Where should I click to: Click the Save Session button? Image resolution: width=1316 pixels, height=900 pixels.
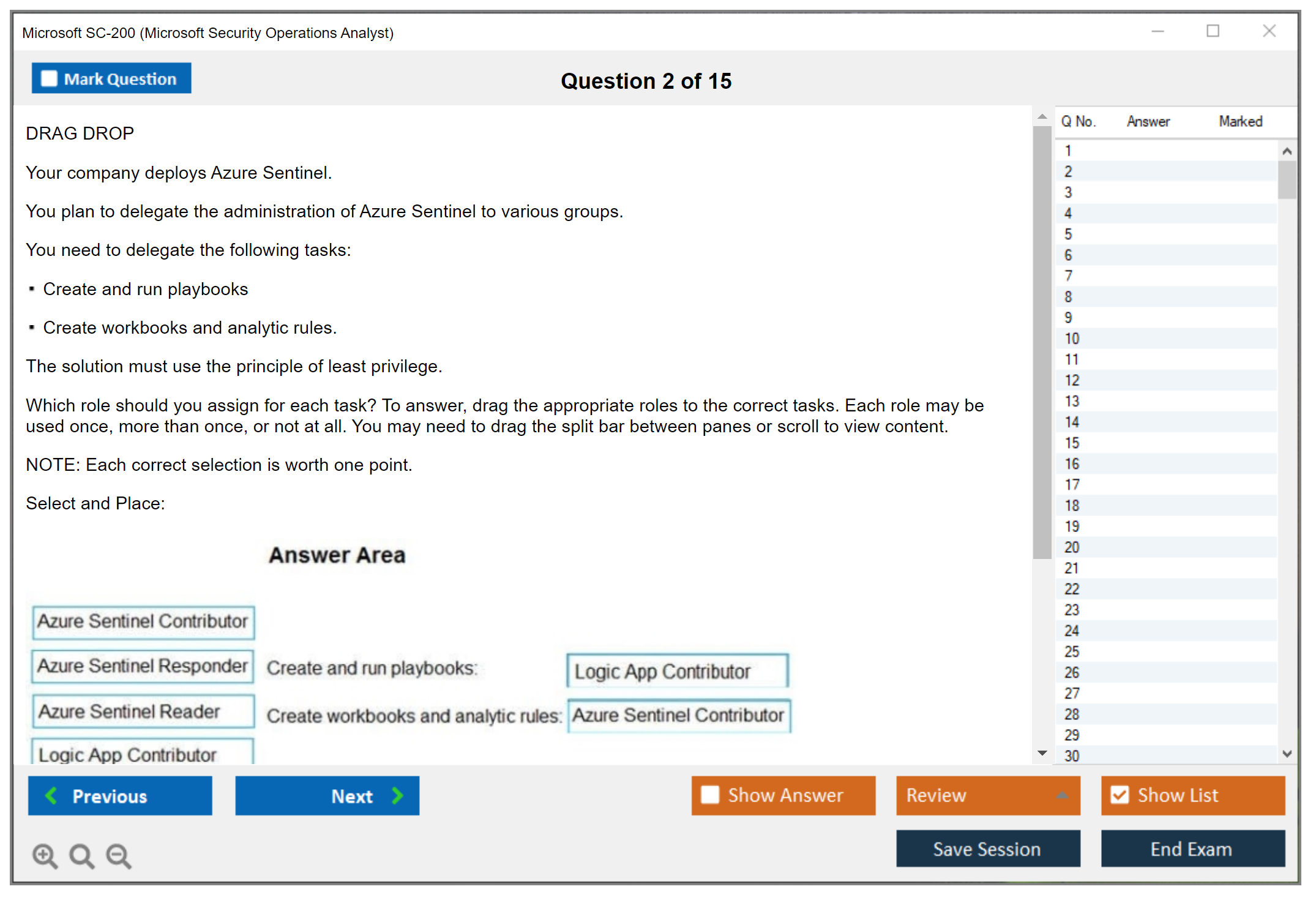coord(987,849)
